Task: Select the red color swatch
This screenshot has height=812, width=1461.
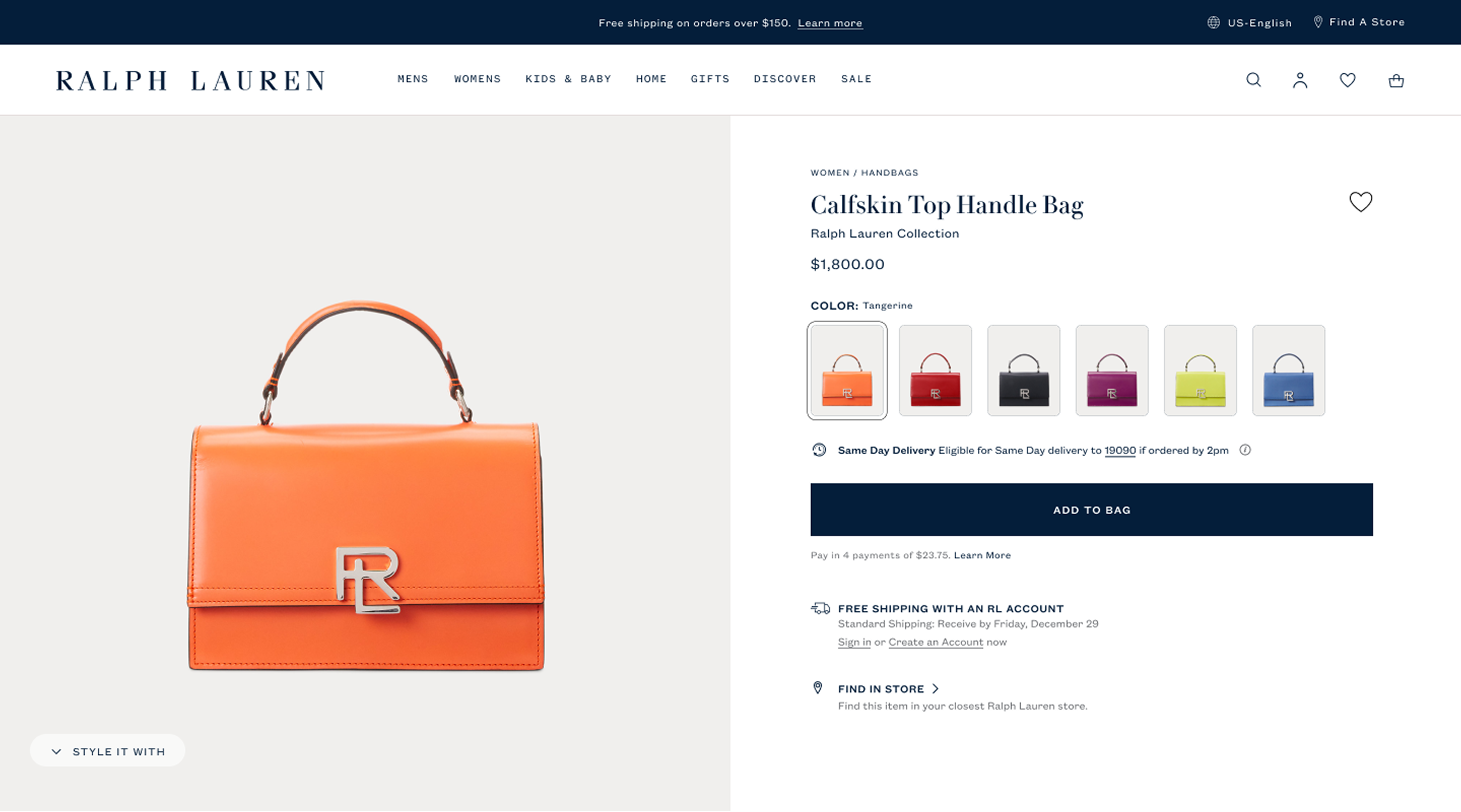Action: point(935,370)
